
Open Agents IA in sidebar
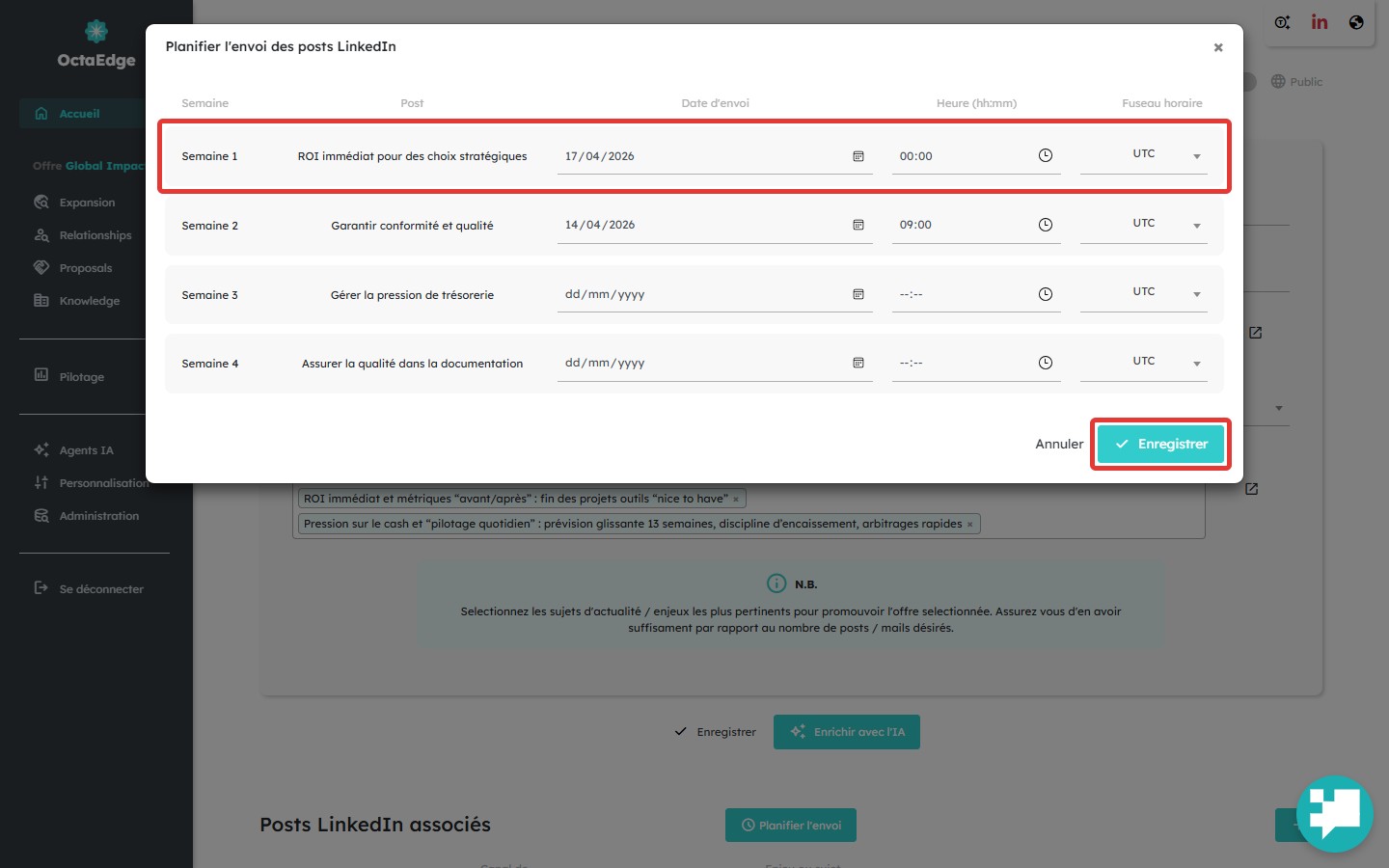coord(86,450)
